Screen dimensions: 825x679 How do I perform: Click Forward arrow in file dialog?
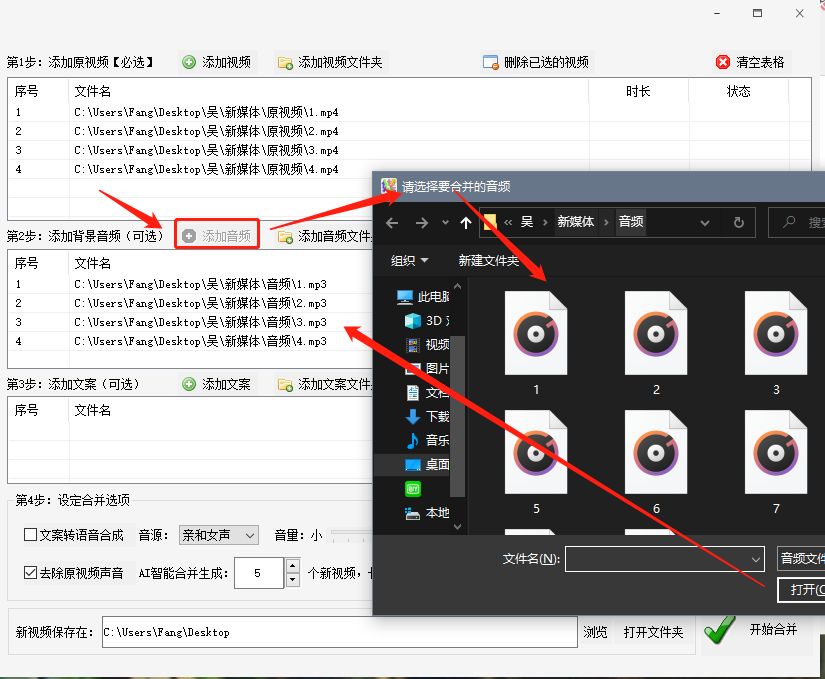[x=421, y=223]
